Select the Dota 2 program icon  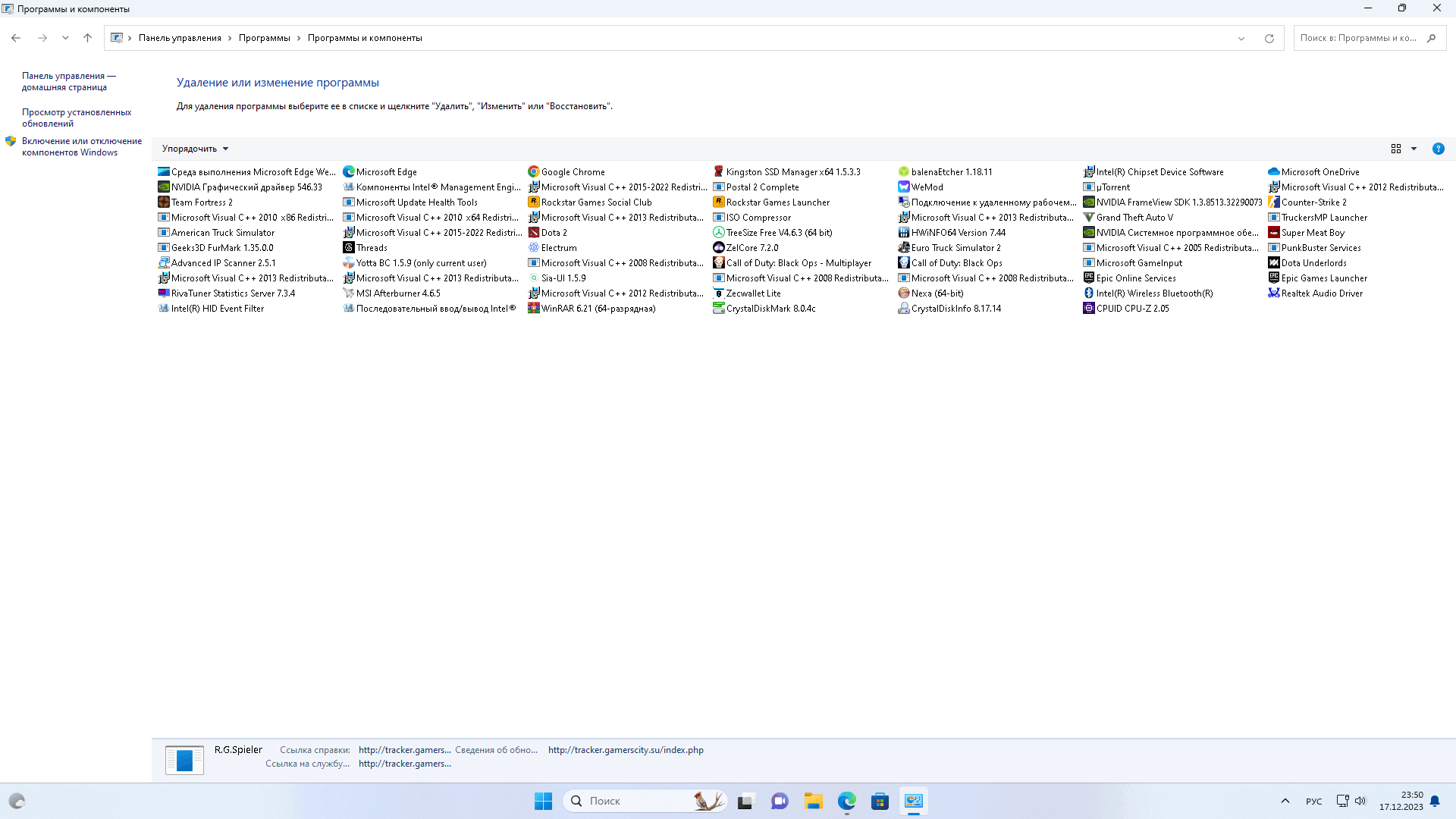[534, 233]
